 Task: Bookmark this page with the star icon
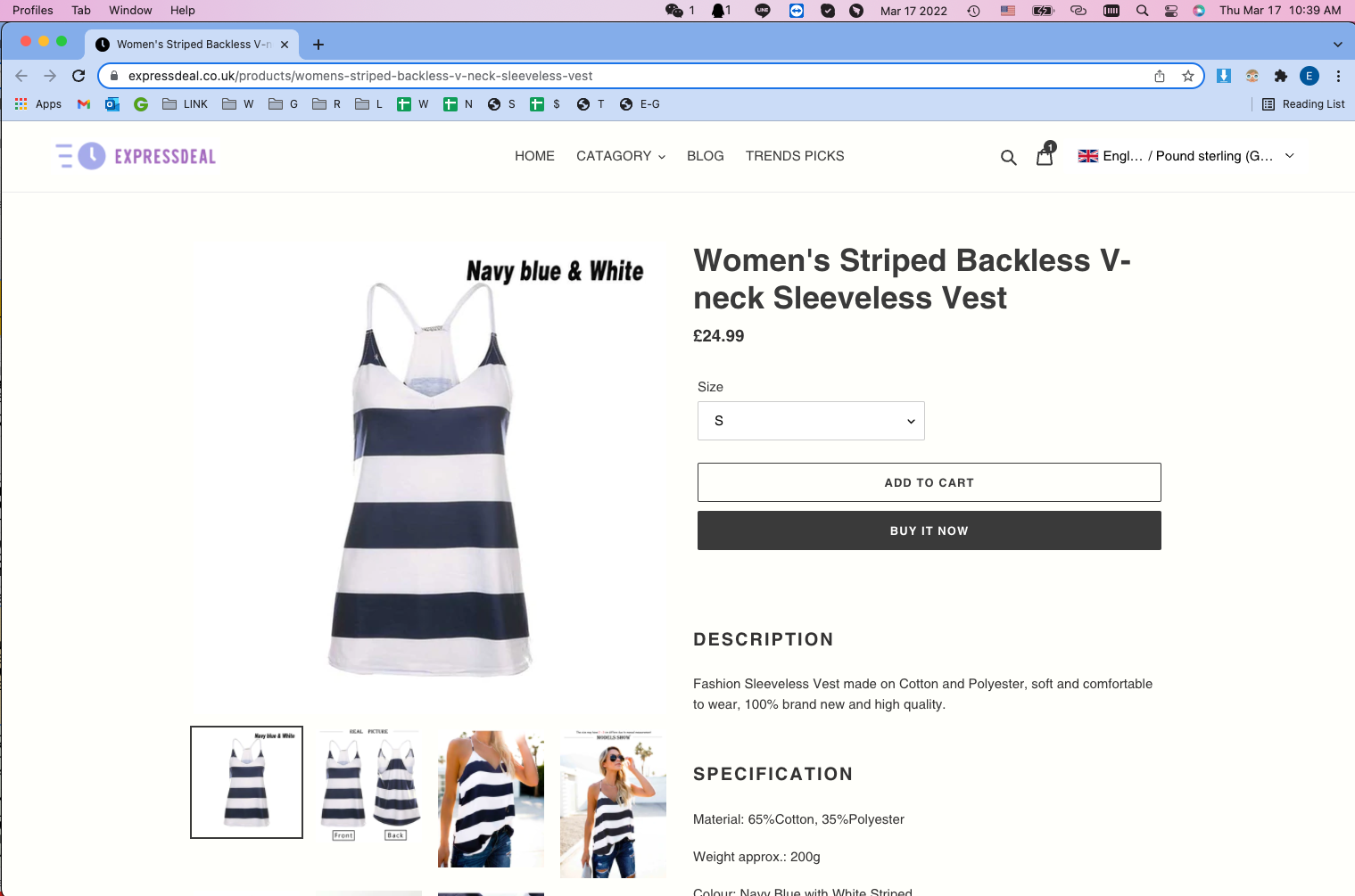(x=1188, y=76)
